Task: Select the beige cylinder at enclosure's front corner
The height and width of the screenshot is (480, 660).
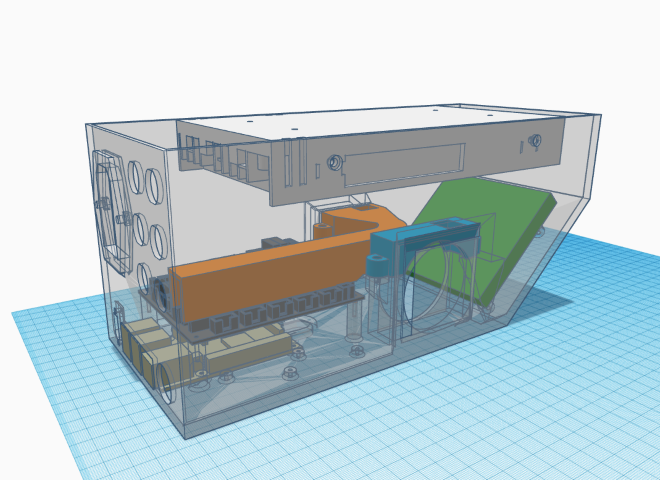Action: 164,381
